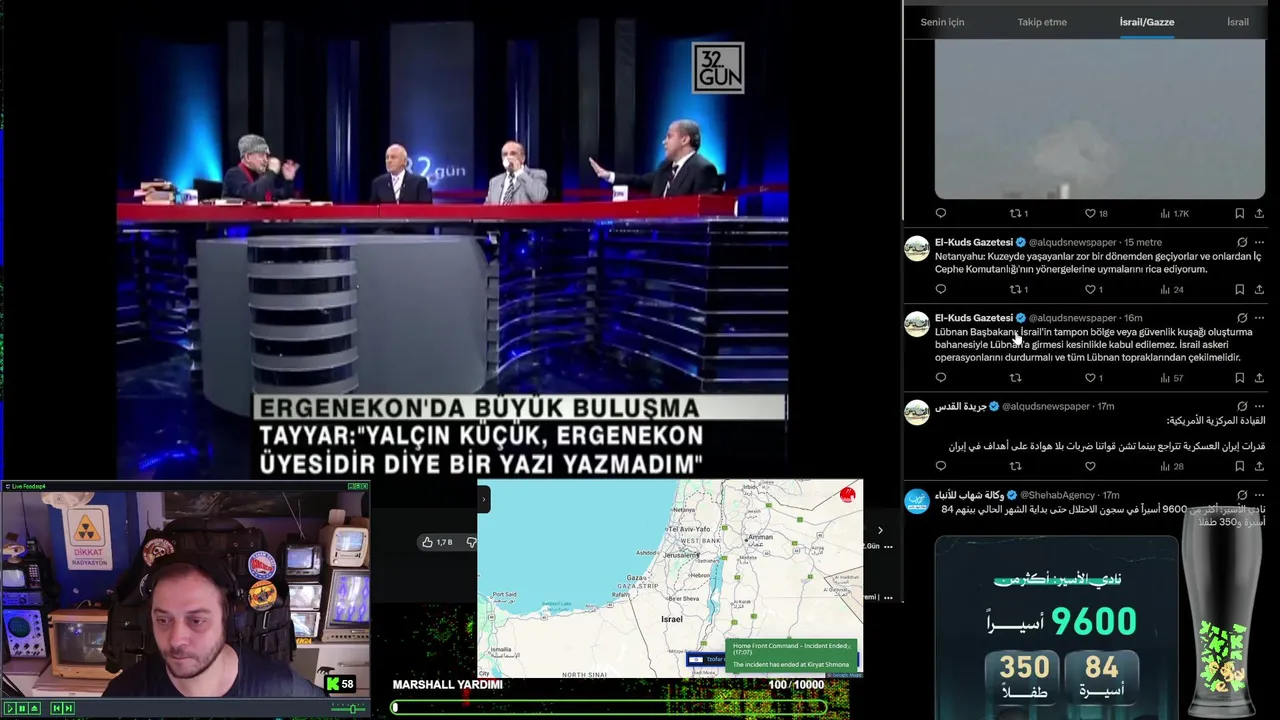This screenshot has width=1280, height=720.
Task: Open @ShehabAgency handle link
Action: pos(1057,495)
